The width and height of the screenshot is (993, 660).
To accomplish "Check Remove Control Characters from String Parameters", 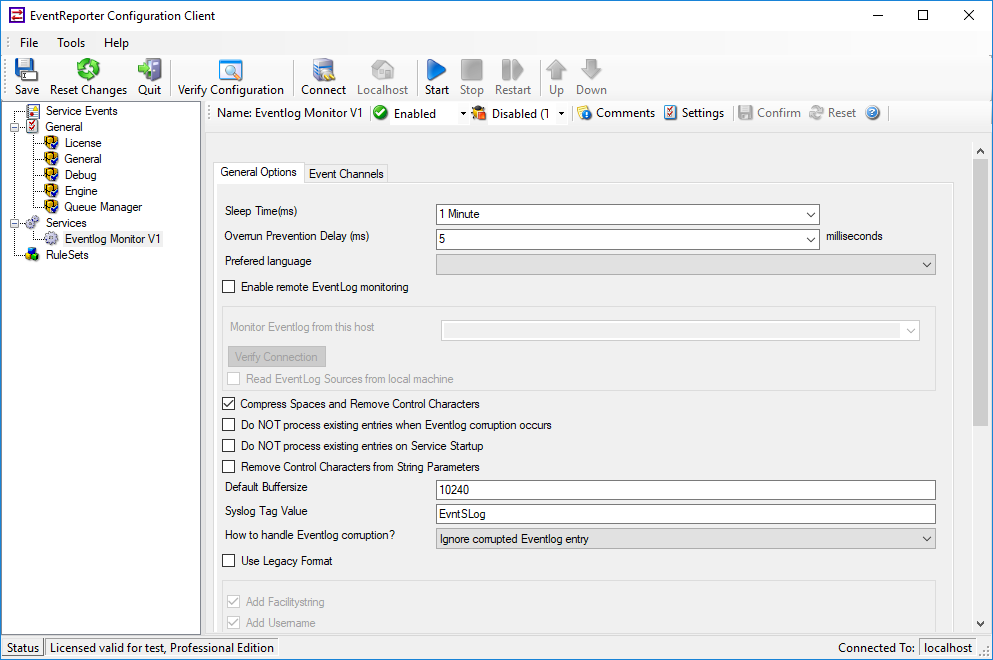I will pos(229,466).
